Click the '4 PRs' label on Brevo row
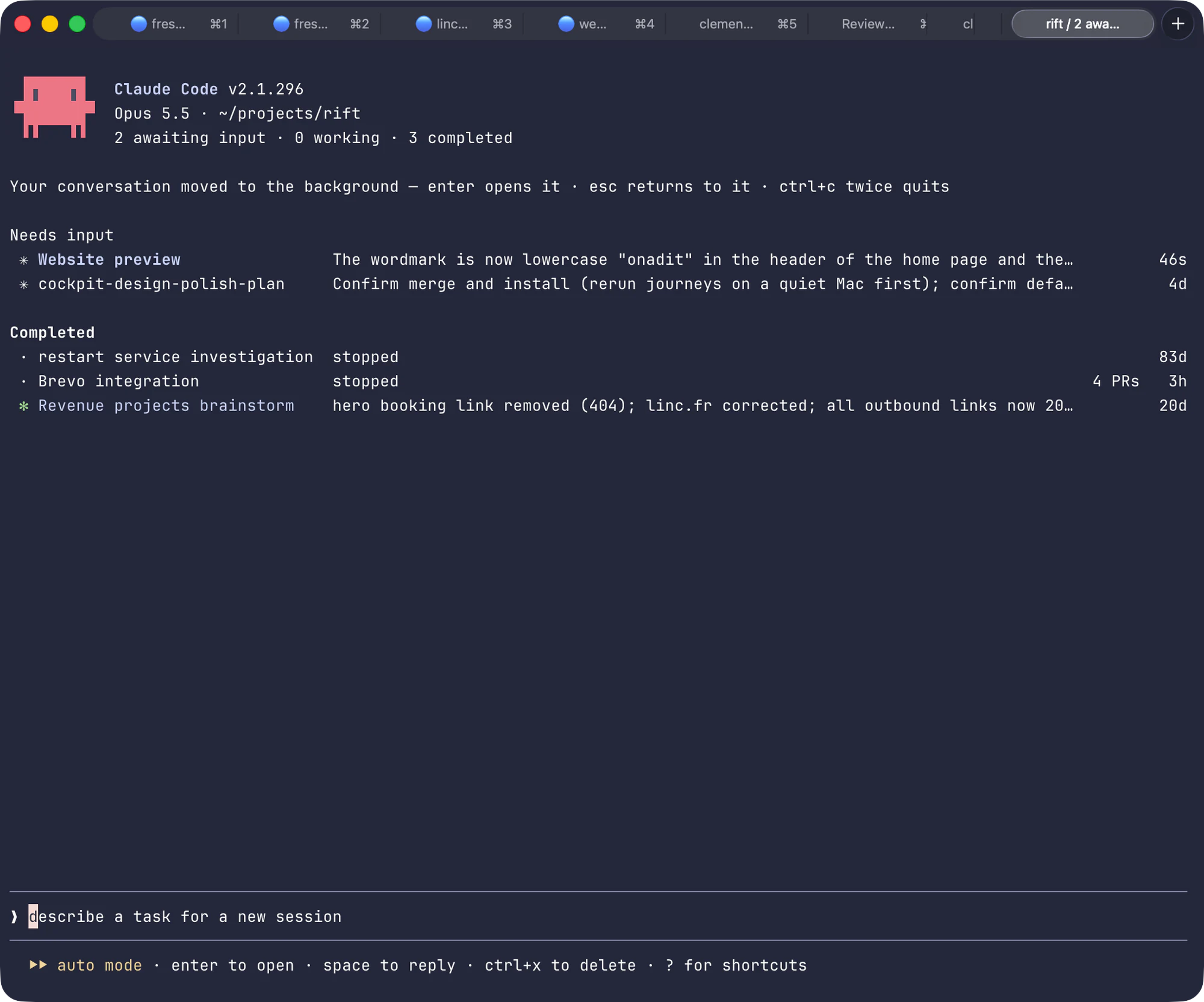 [x=1116, y=382]
